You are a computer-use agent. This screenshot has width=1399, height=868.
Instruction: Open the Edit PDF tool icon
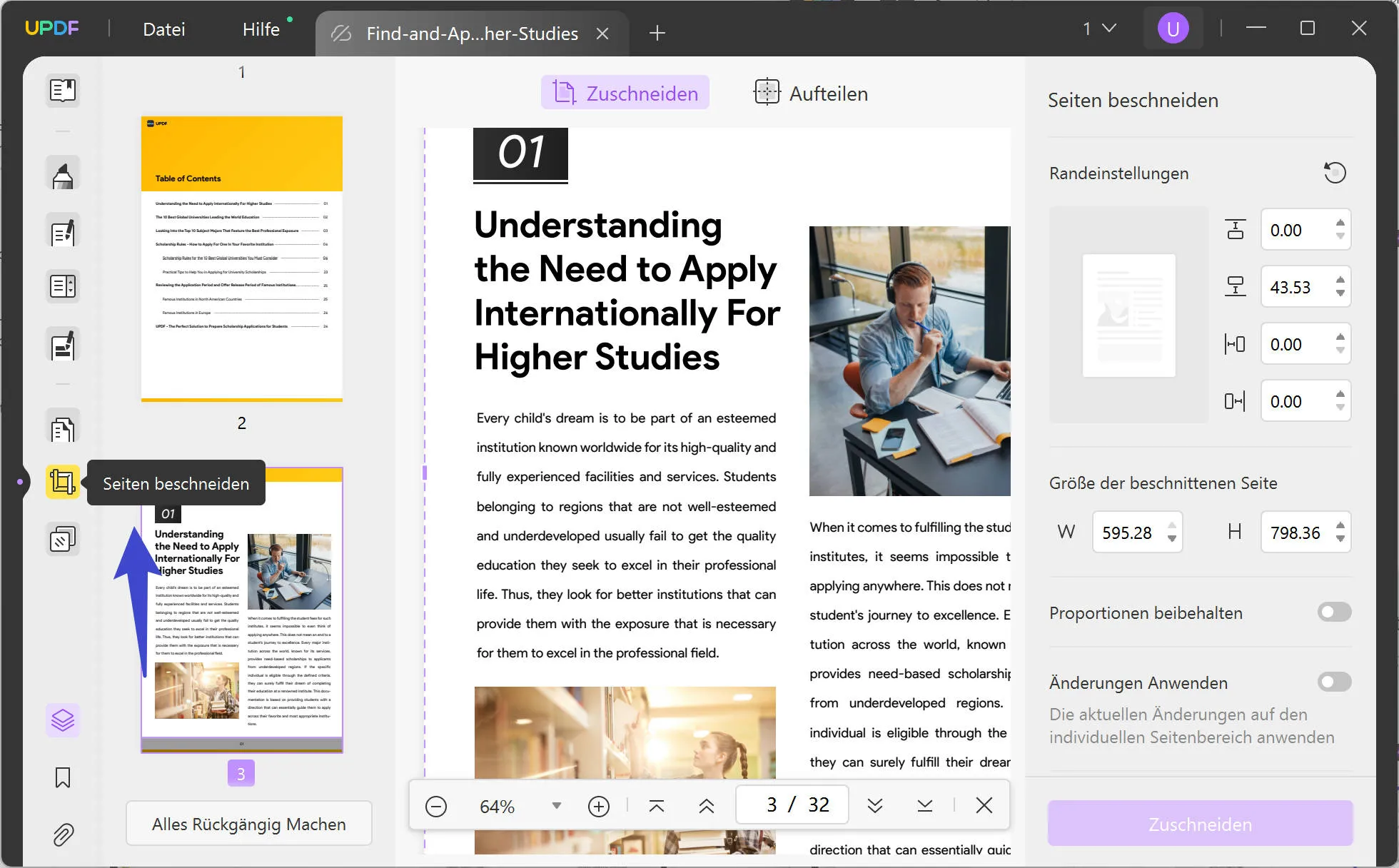click(x=63, y=231)
